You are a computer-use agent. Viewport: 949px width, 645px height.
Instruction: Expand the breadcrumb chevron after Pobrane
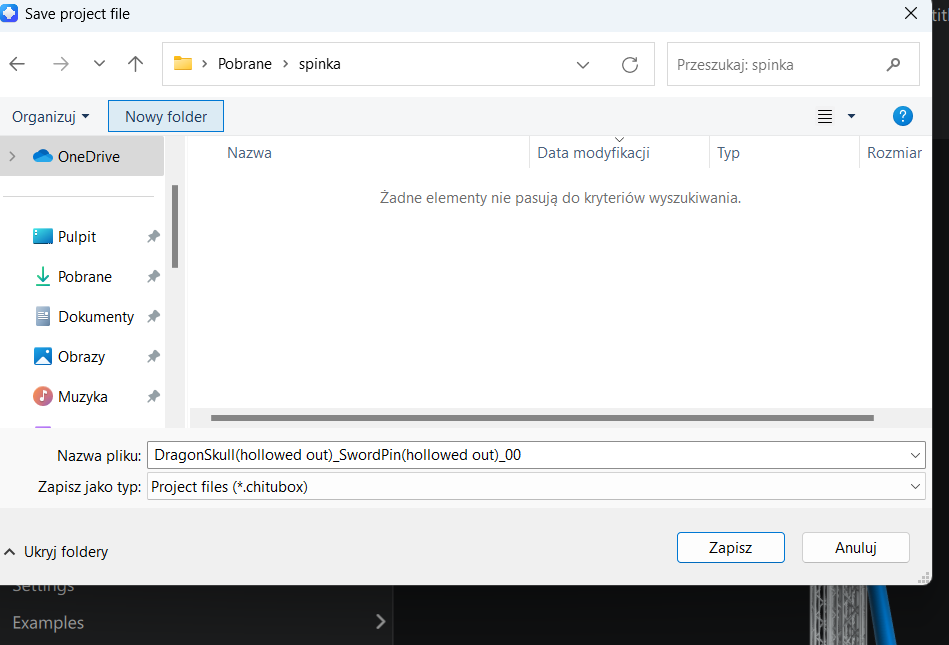click(x=286, y=64)
